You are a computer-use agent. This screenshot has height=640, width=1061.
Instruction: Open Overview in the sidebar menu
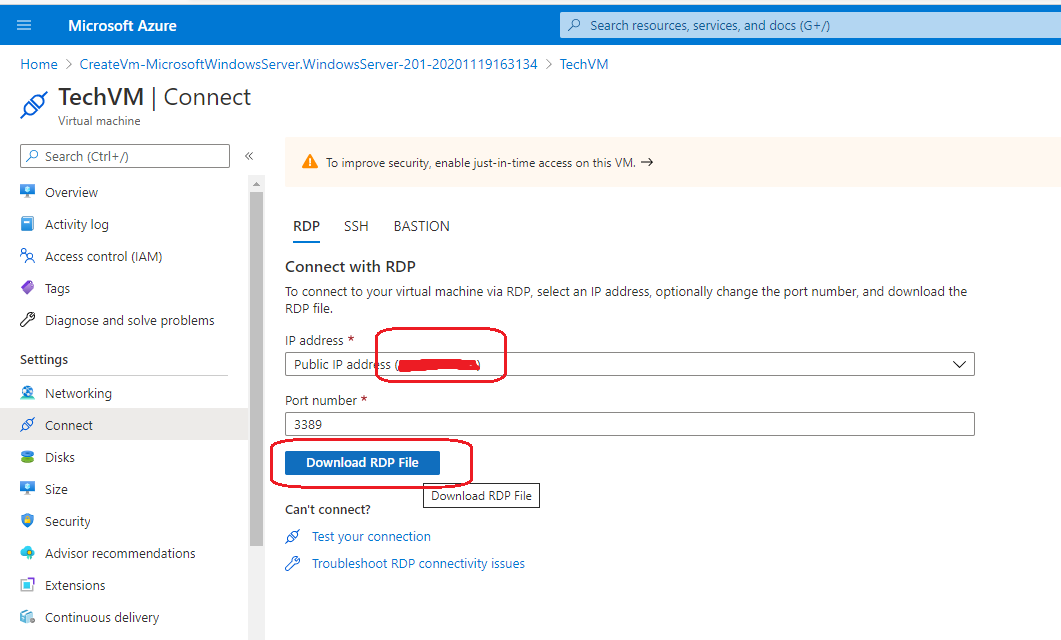[x=125, y=192]
